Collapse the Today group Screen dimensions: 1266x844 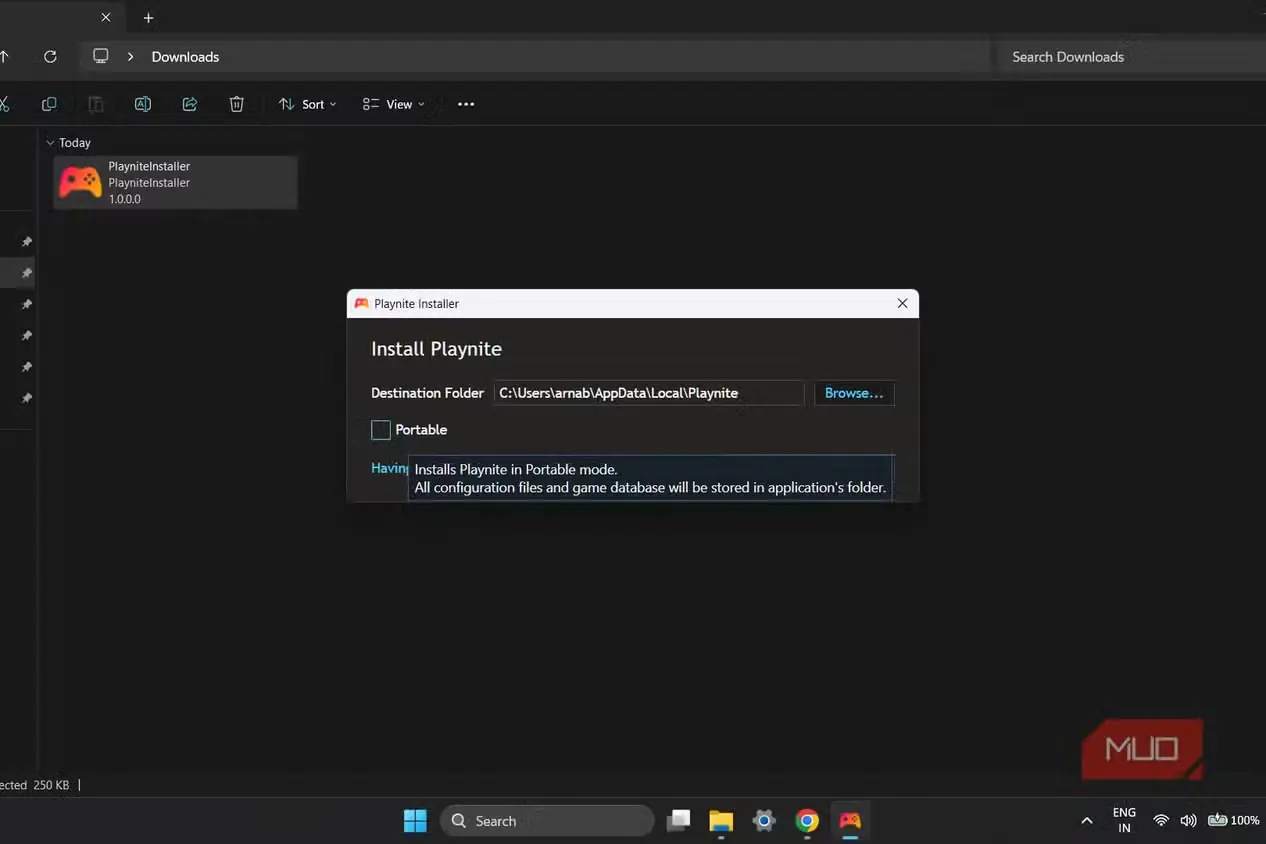pos(50,143)
